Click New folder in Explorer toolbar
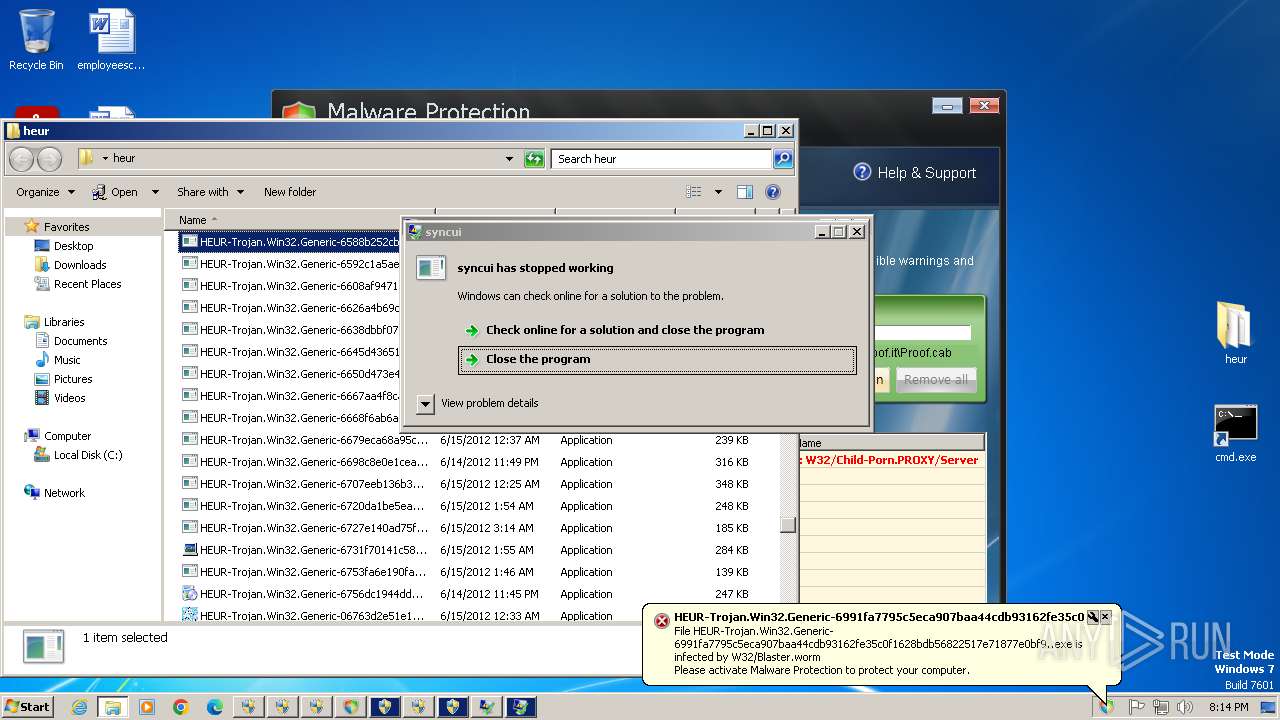This screenshot has width=1280, height=720. point(290,192)
